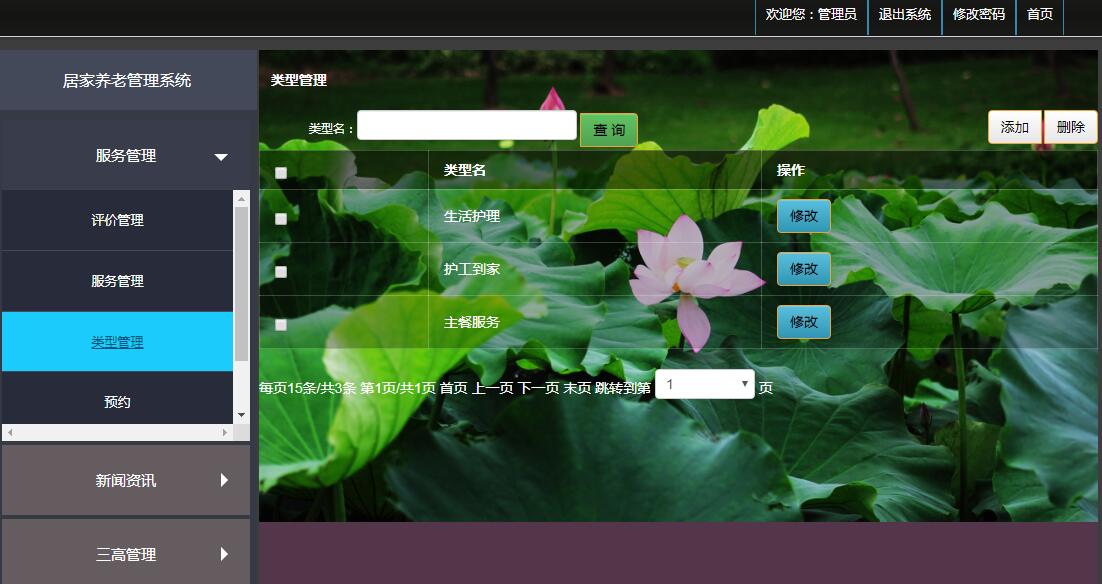Click the 上一页 pagination link
Viewport: 1102px width, 584px height.
pyautogui.click(x=493, y=388)
